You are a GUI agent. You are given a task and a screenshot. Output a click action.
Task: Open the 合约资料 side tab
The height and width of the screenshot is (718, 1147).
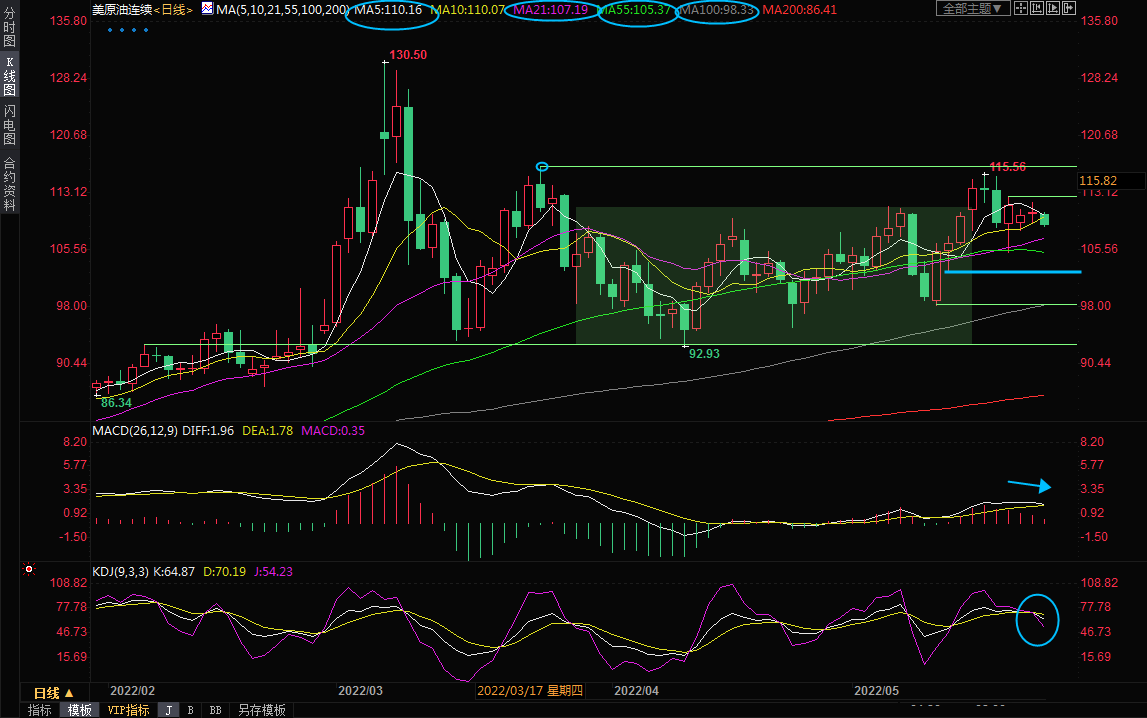[x=9, y=184]
